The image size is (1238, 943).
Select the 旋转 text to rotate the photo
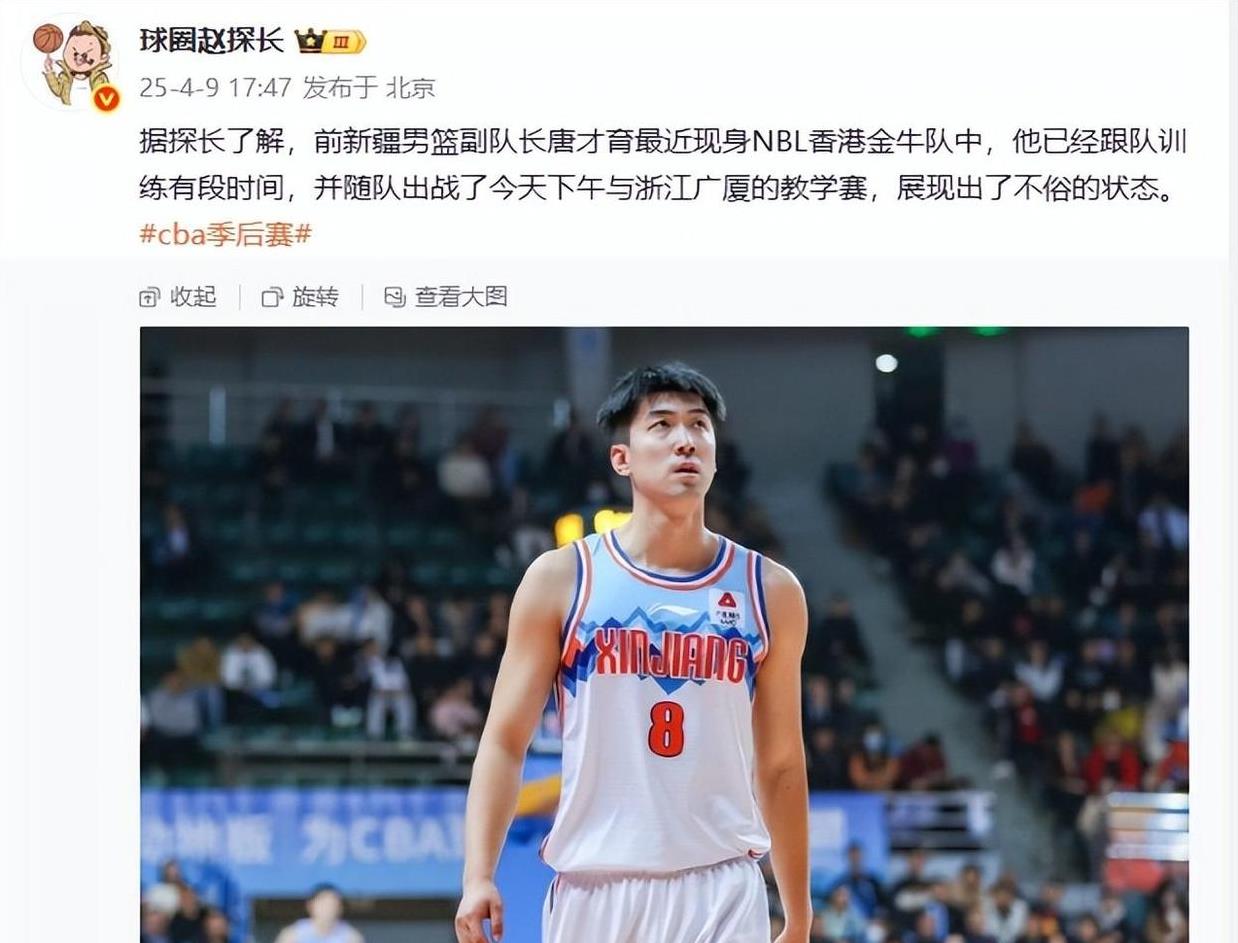click(315, 297)
